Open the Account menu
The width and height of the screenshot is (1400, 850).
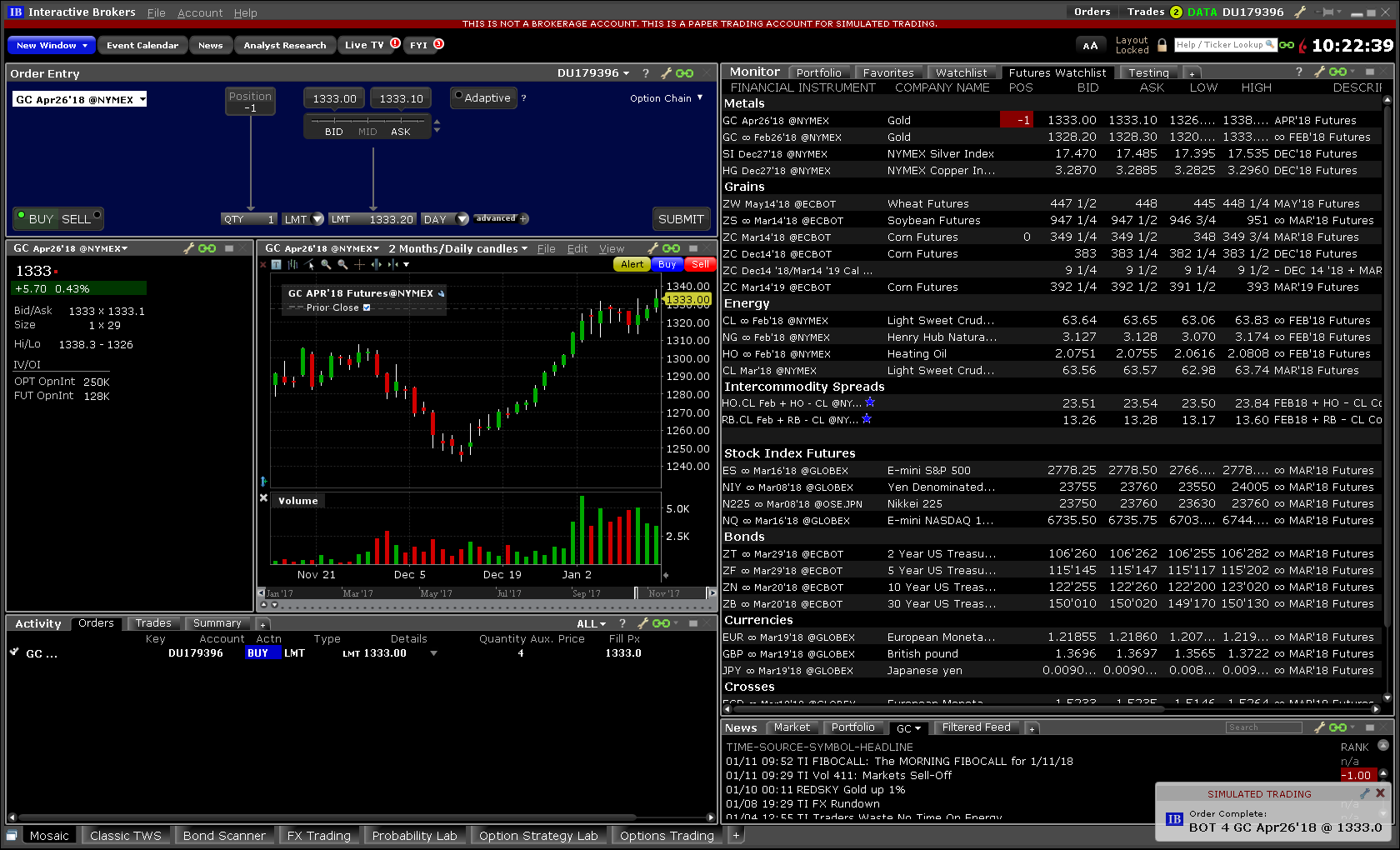(200, 12)
